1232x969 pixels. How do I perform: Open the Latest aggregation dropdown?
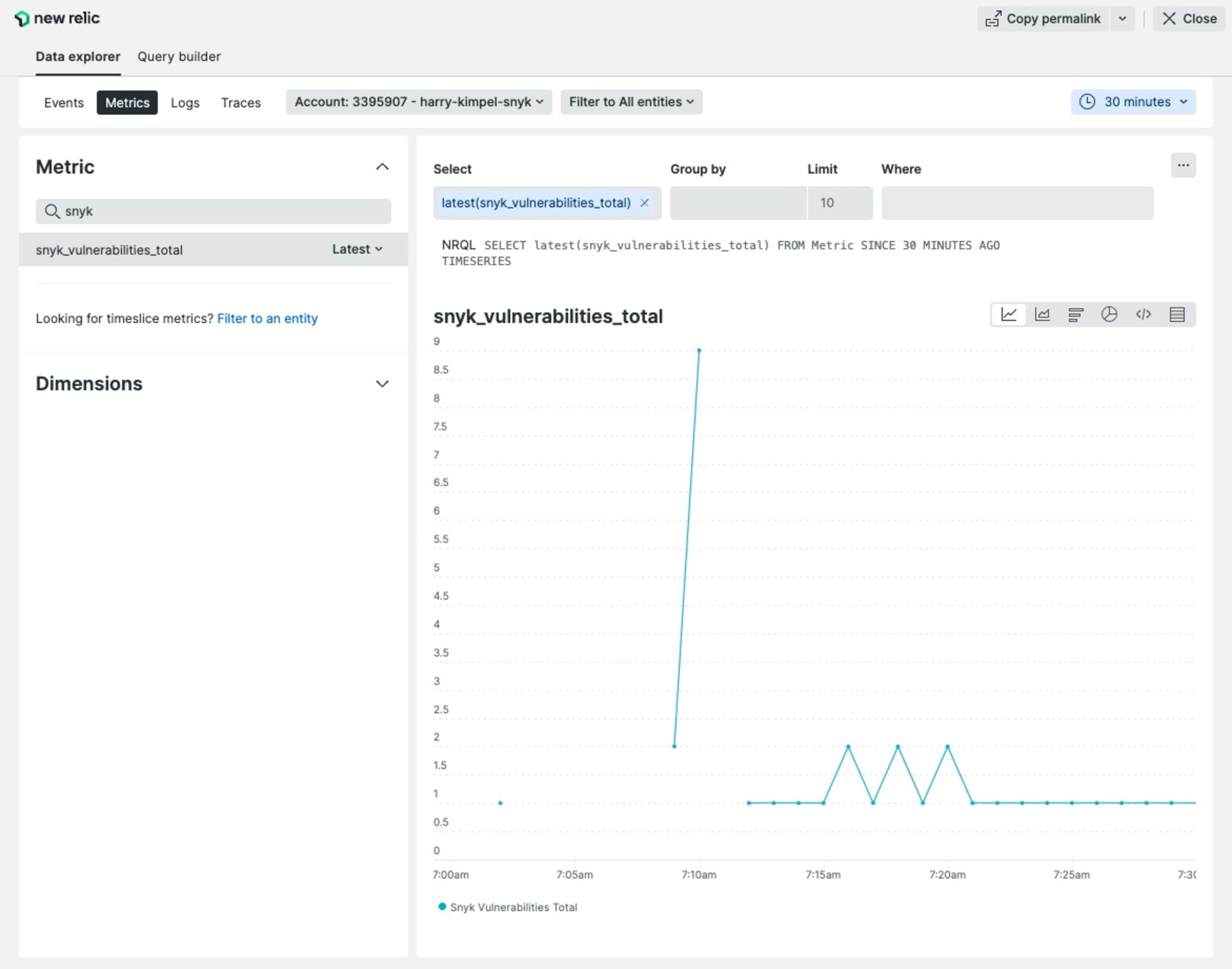[x=358, y=249]
